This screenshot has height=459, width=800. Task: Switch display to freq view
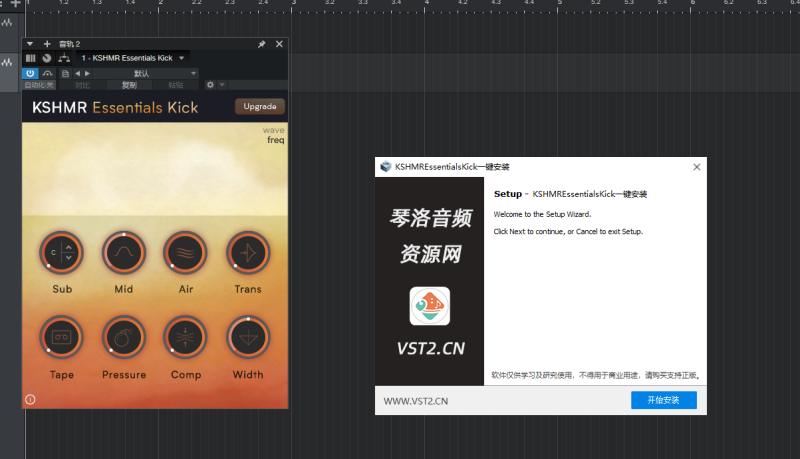[275, 140]
